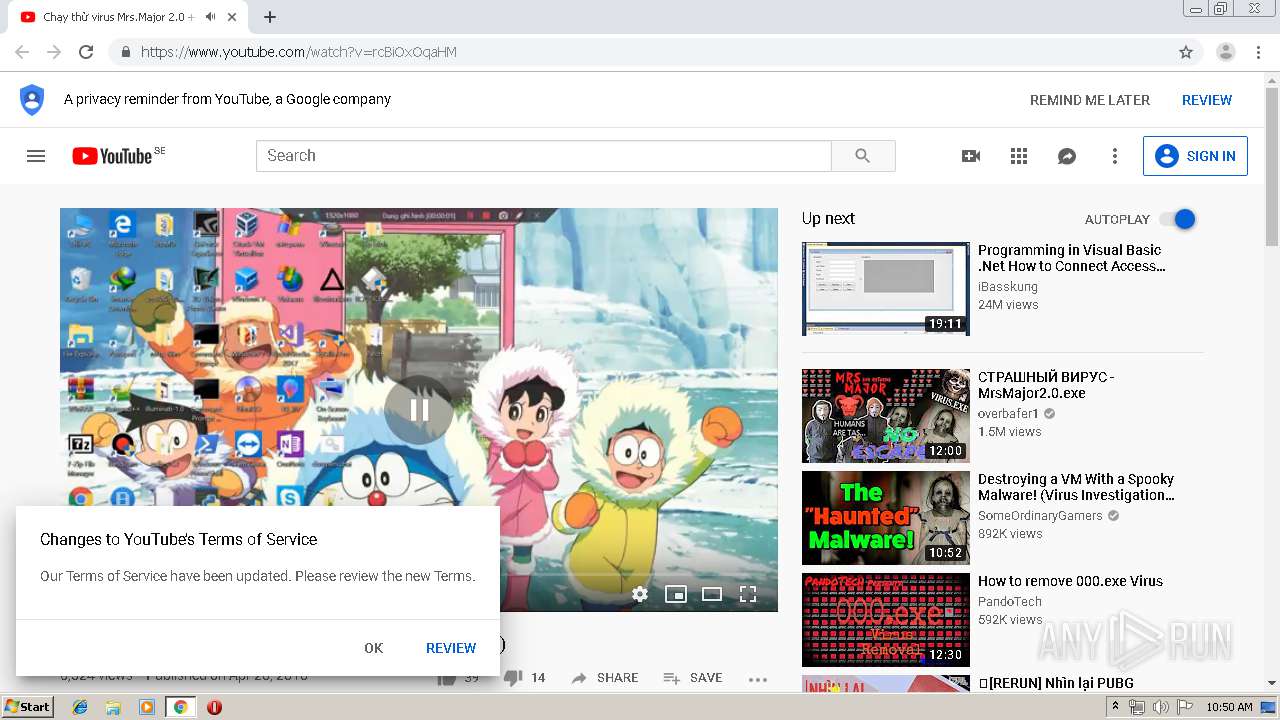This screenshot has height=720, width=1280.
Task: Reload the current page
Action: point(86,52)
